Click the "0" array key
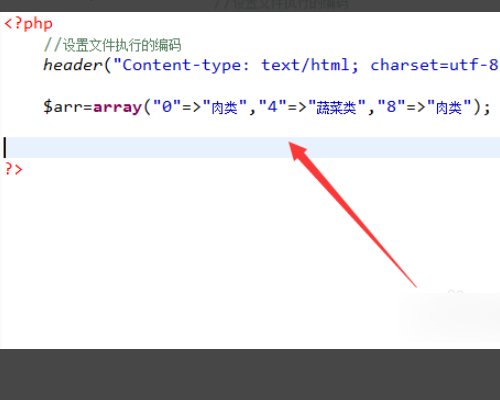 click(167, 107)
